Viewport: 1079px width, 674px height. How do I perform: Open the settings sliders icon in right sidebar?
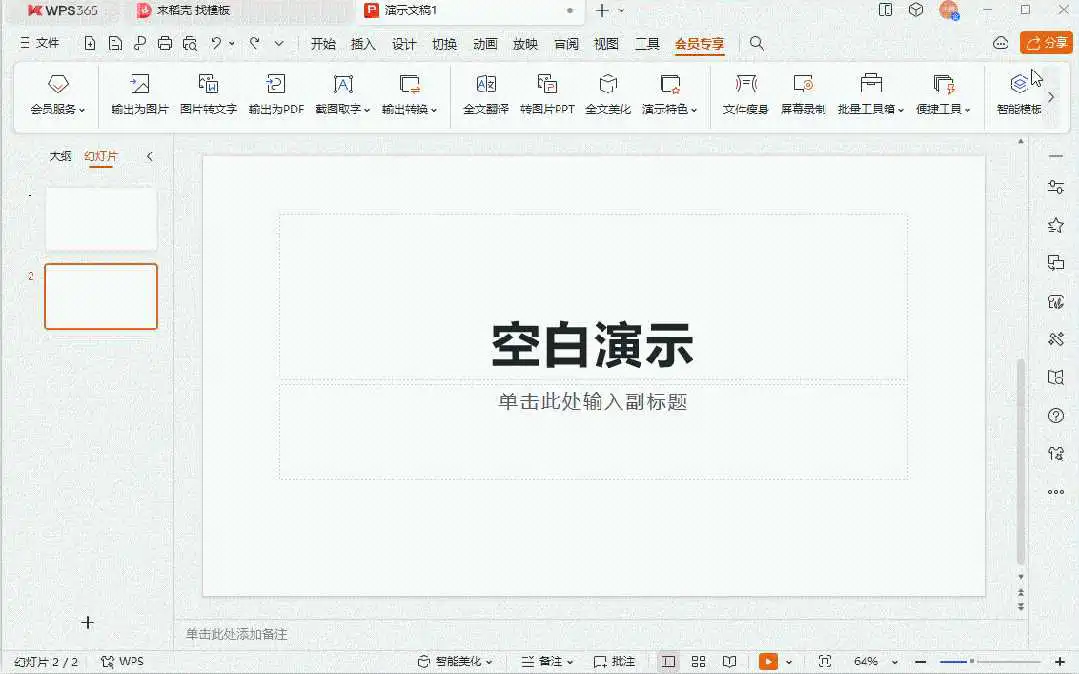point(1056,187)
